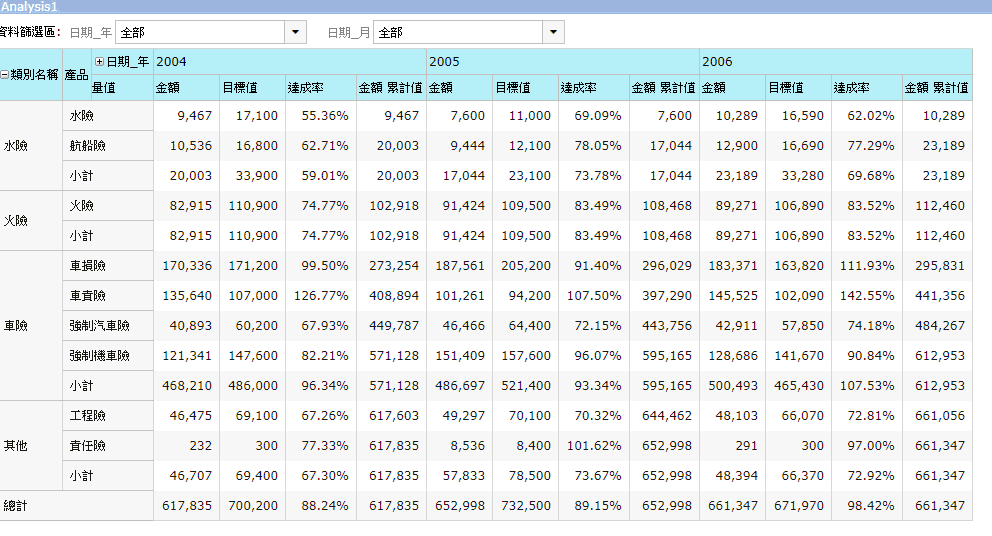Select the 其他 category row header
992x536 pixels.
31,446
